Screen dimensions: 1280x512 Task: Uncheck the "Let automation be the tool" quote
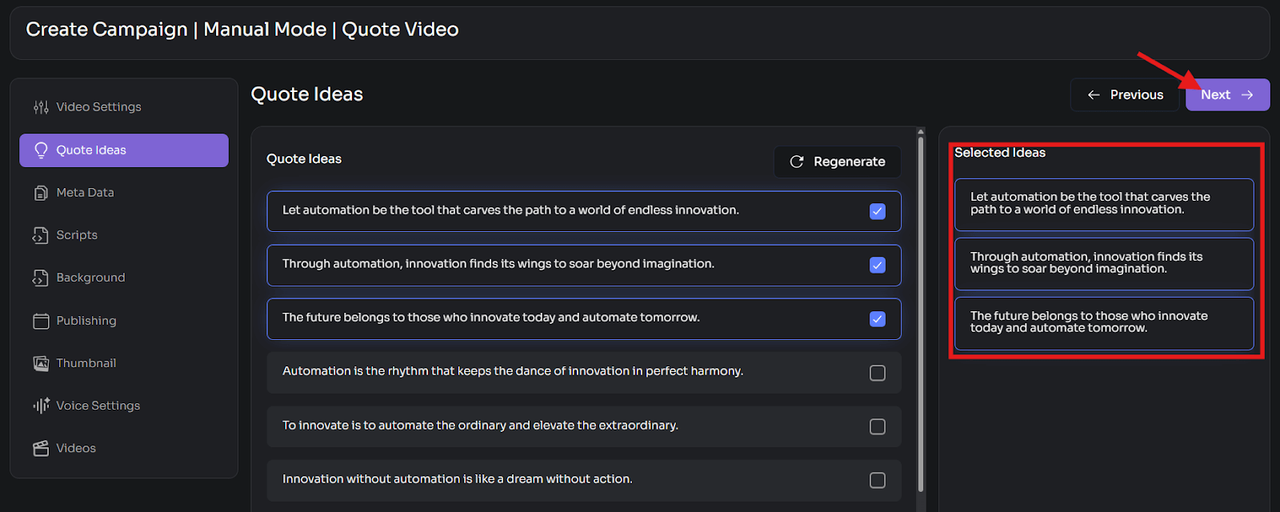pyautogui.click(x=877, y=211)
